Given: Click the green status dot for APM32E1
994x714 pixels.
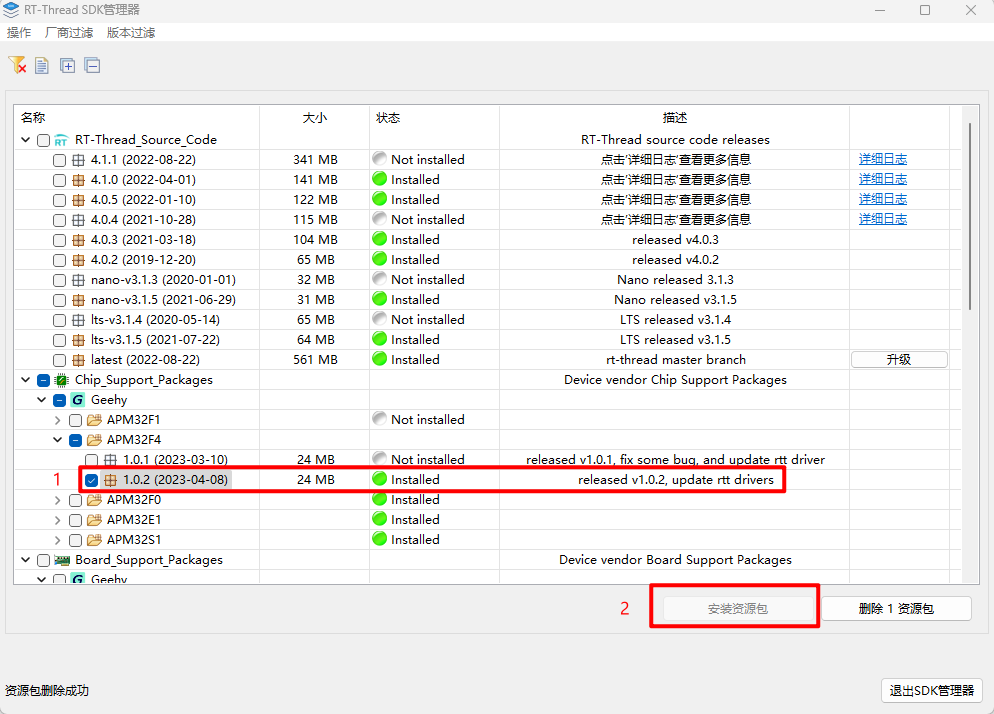Looking at the screenshot, I should point(380,519).
